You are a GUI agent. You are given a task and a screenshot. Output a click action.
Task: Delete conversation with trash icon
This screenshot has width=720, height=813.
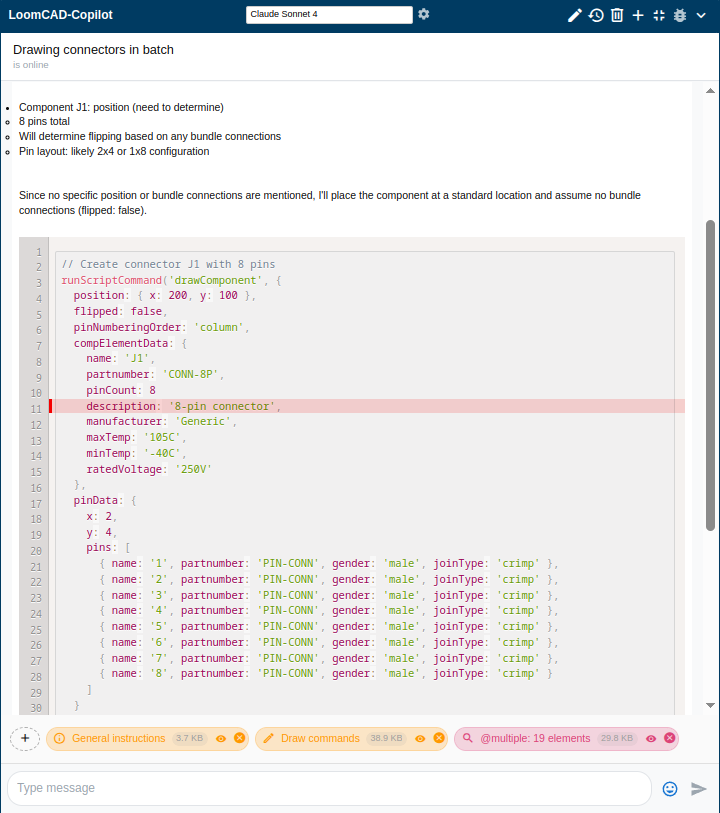point(617,16)
